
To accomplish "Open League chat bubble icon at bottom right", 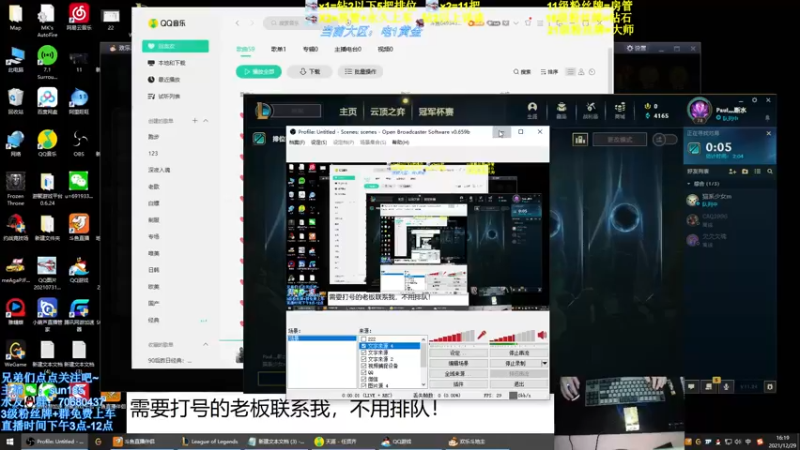I will 691,387.
